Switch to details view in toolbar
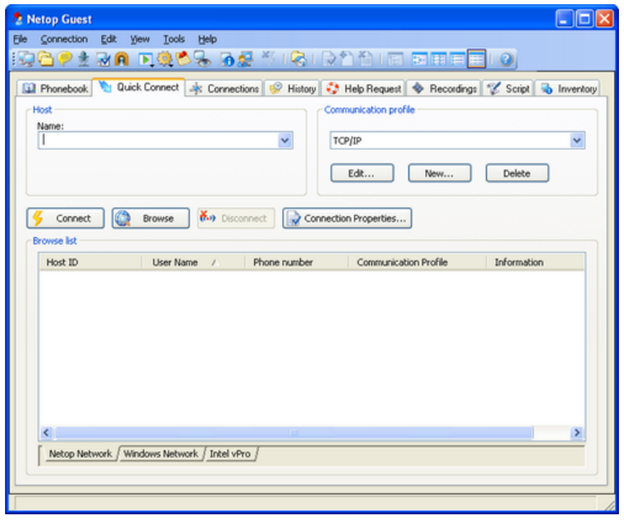This screenshot has height=521, width=624. (476, 59)
